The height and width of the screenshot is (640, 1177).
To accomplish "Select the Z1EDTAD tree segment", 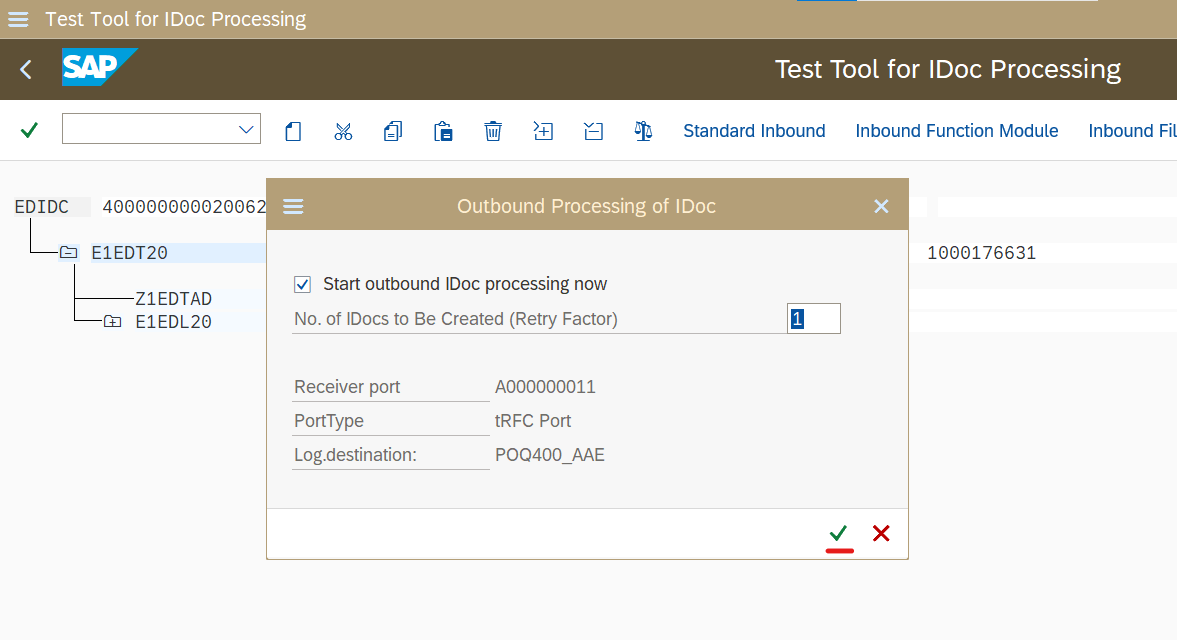I will coord(173,298).
